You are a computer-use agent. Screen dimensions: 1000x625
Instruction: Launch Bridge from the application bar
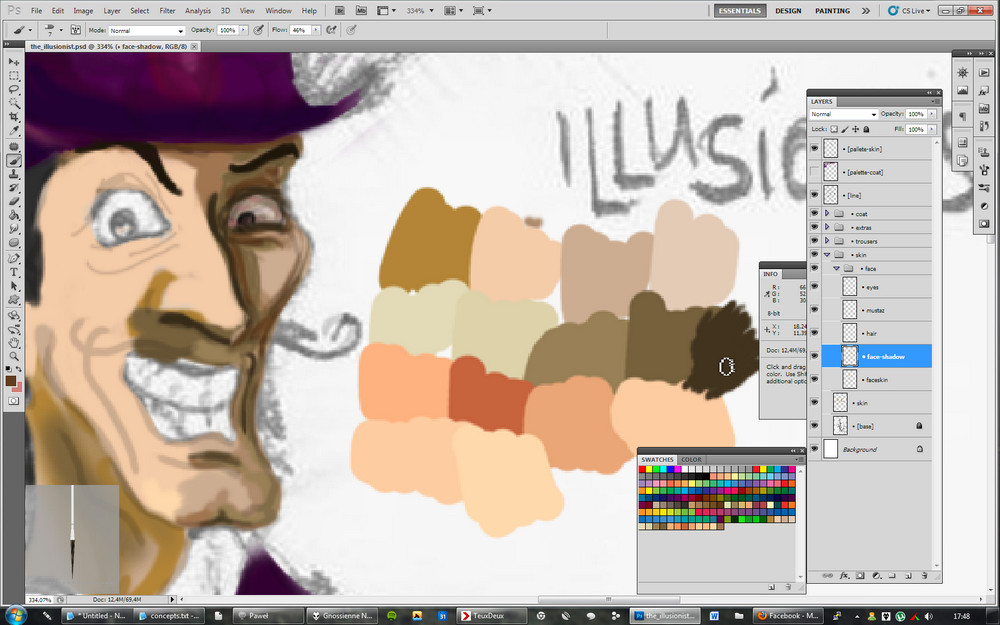click(x=341, y=11)
